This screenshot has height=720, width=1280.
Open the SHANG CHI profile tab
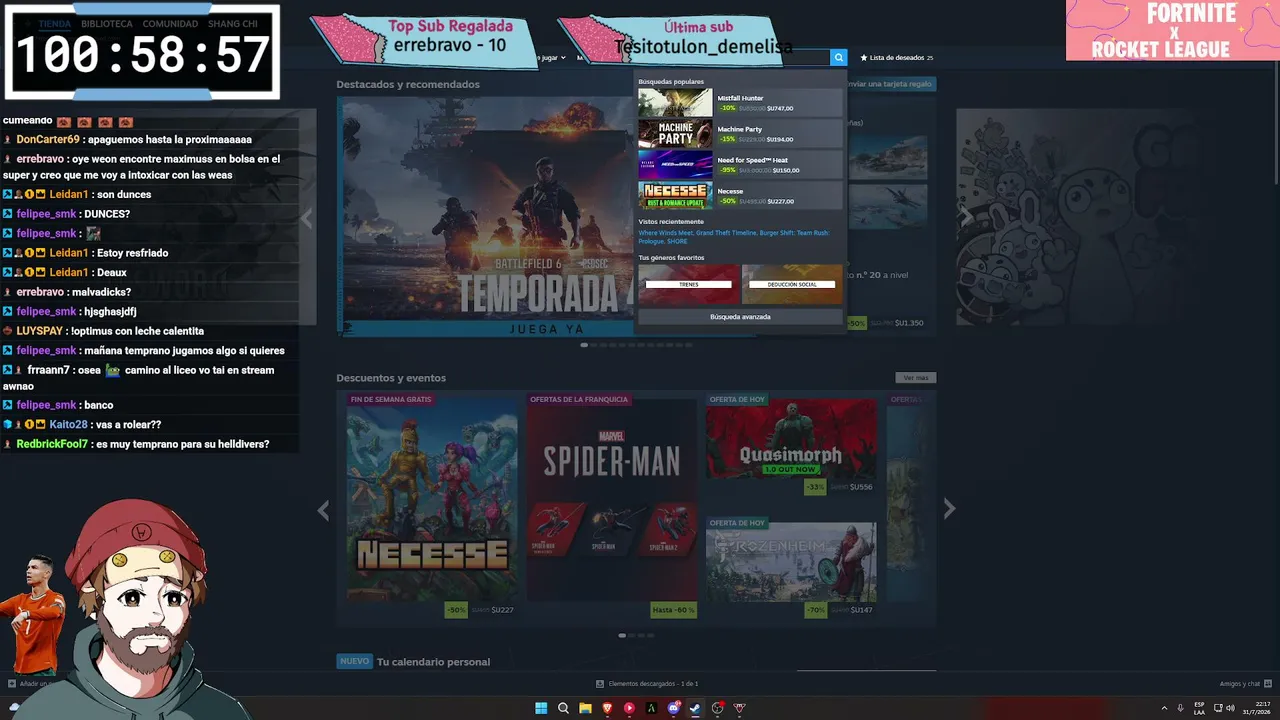233,23
